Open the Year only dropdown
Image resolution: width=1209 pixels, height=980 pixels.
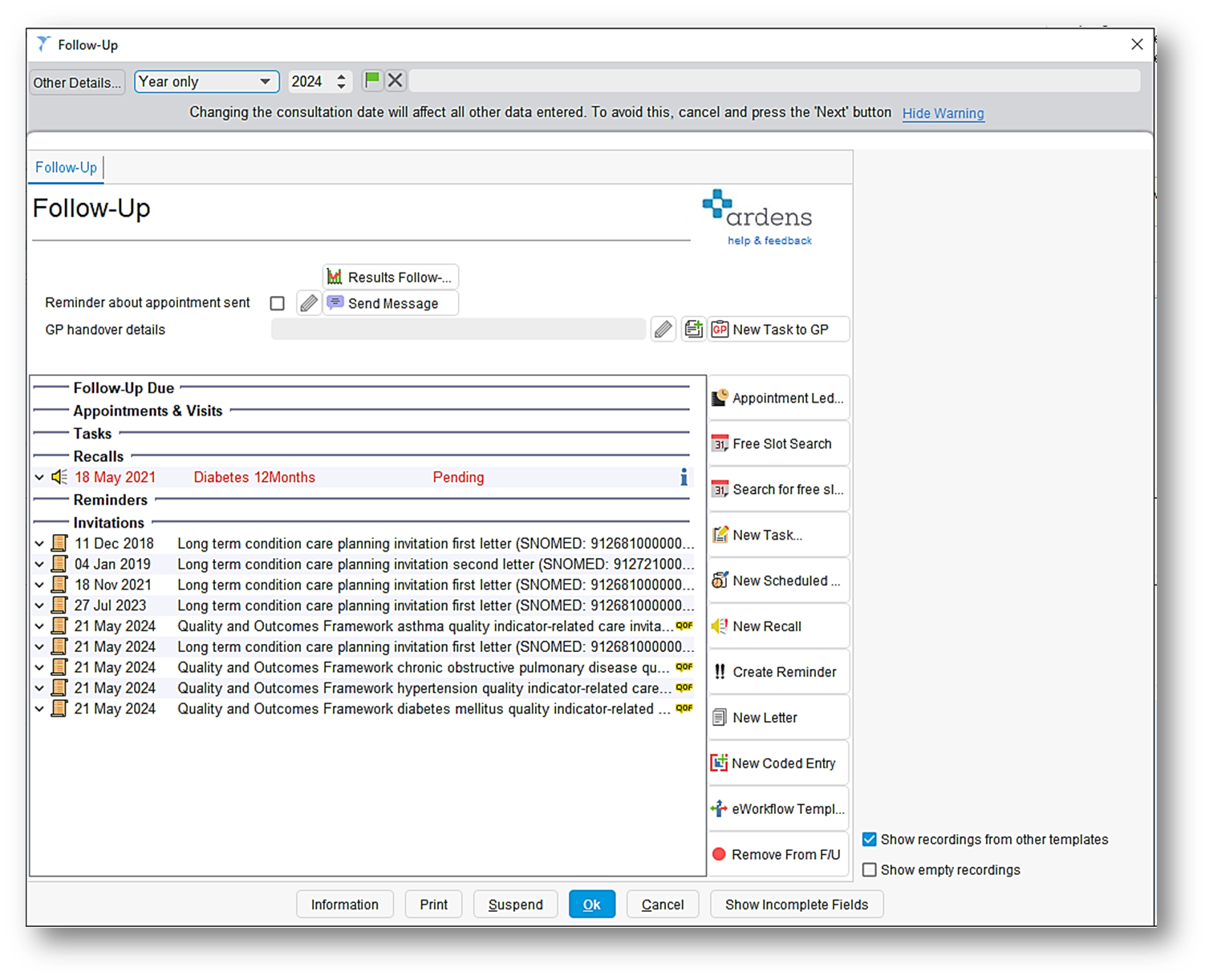point(206,82)
